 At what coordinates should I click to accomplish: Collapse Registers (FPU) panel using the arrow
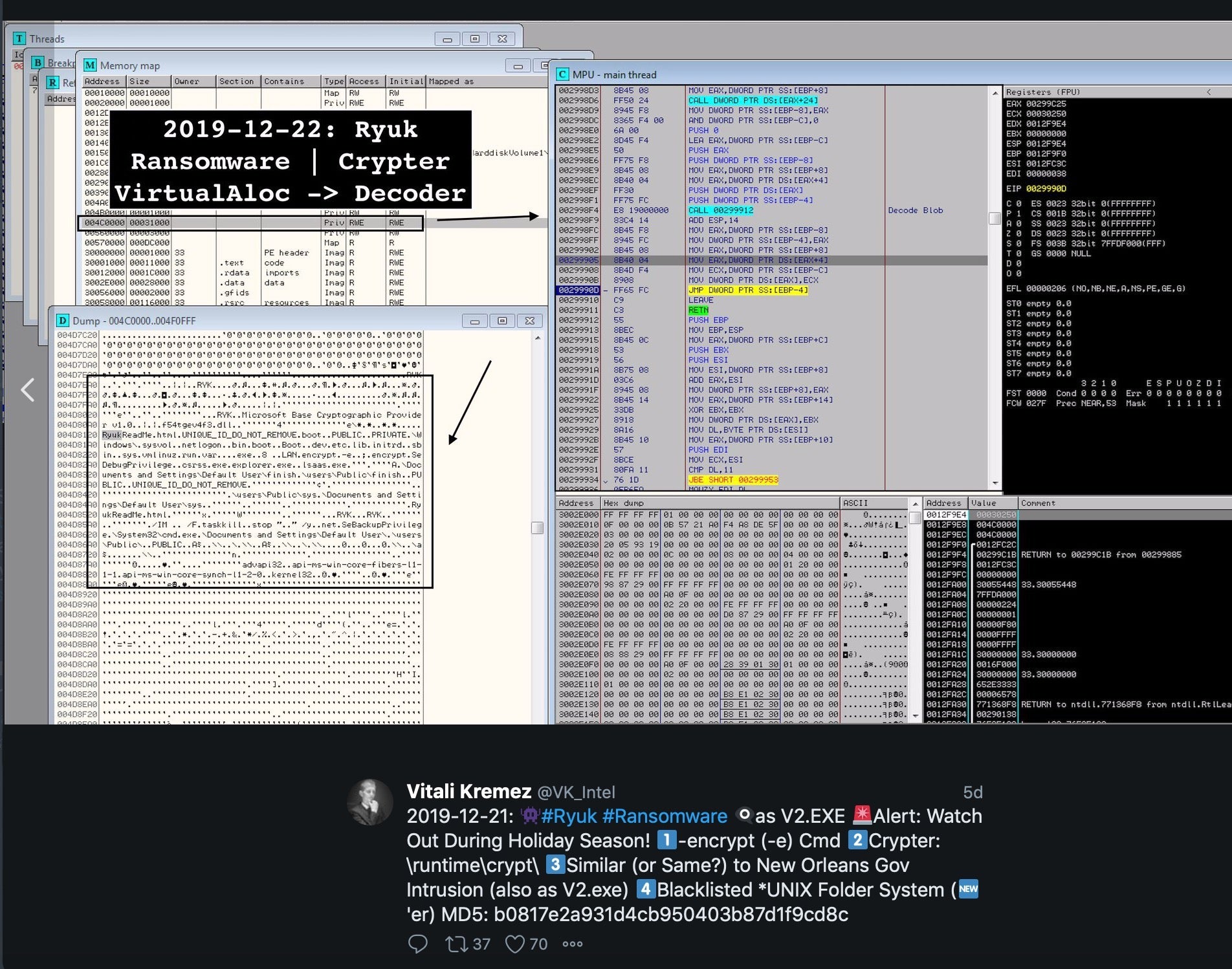coord(1207,92)
